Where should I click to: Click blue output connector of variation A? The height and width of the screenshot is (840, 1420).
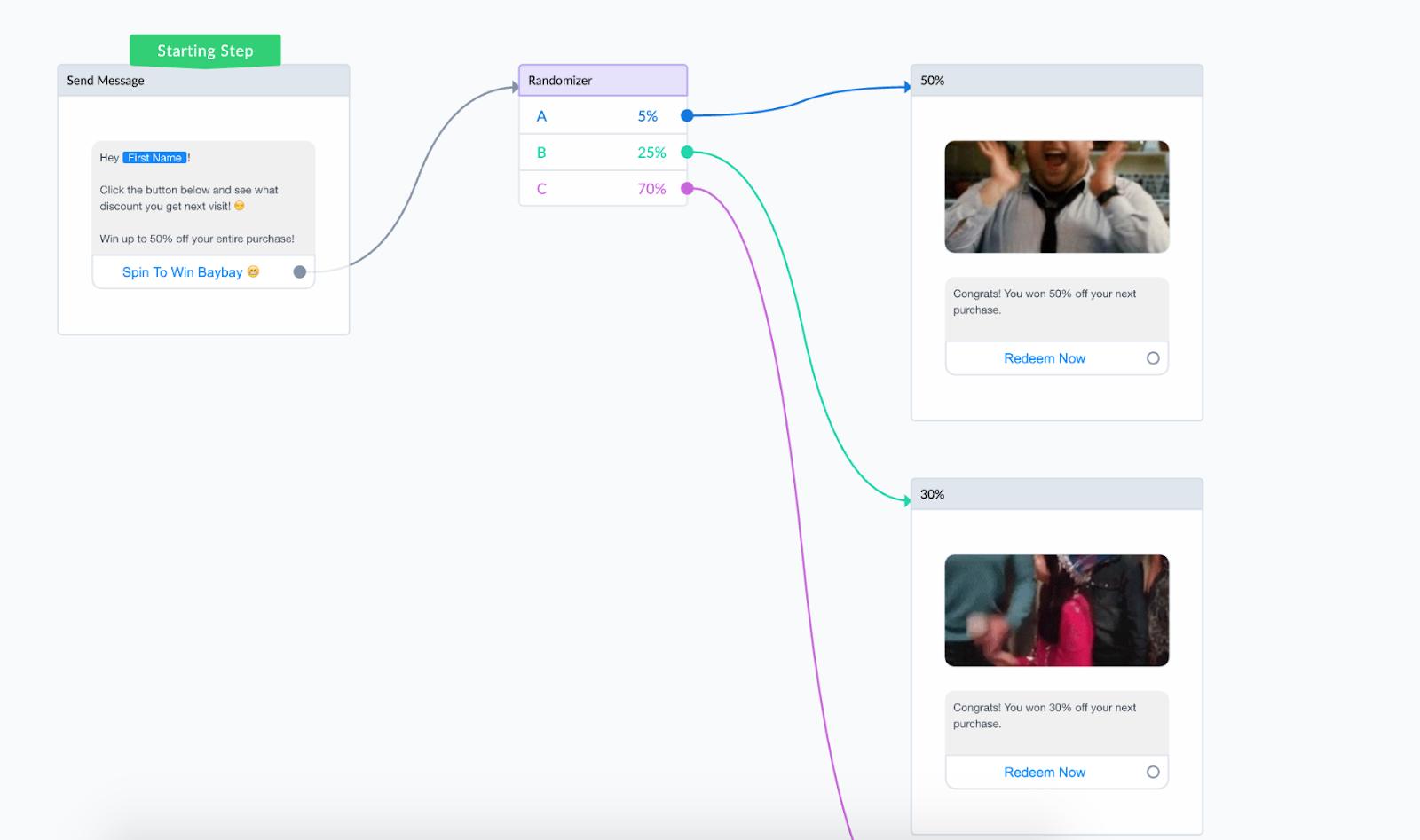(687, 115)
